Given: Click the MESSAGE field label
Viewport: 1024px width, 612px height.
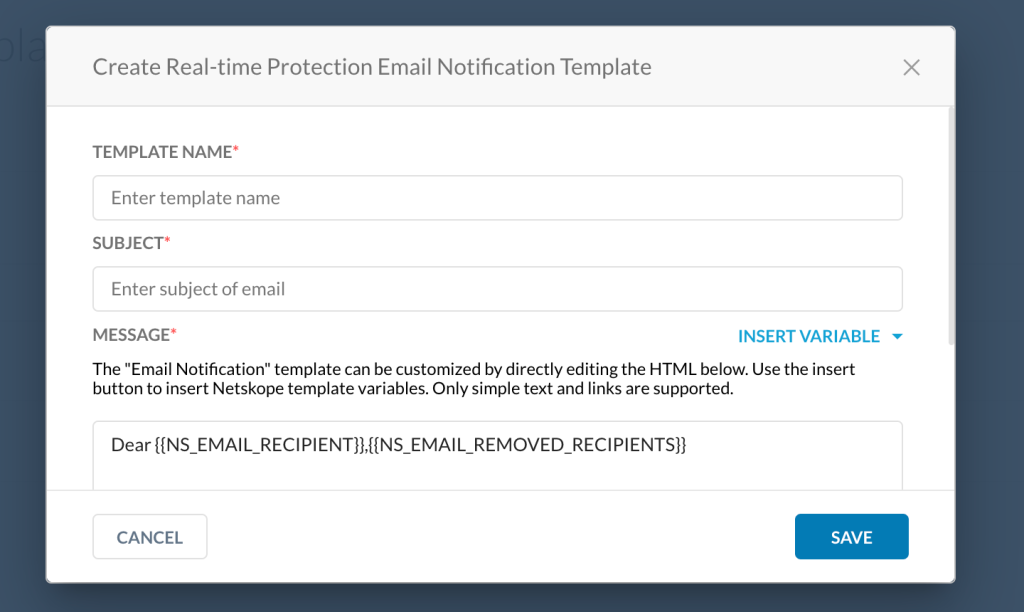Looking at the screenshot, I should coord(131,335).
